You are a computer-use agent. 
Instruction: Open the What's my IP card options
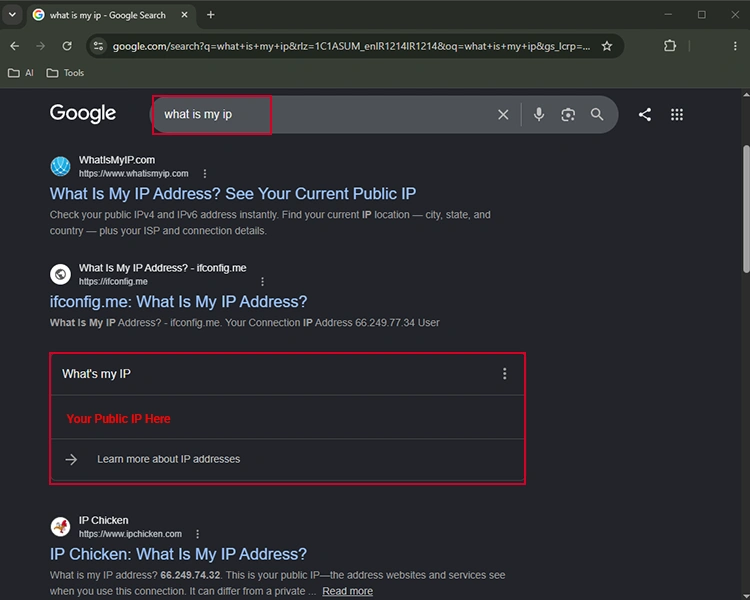pos(504,374)
